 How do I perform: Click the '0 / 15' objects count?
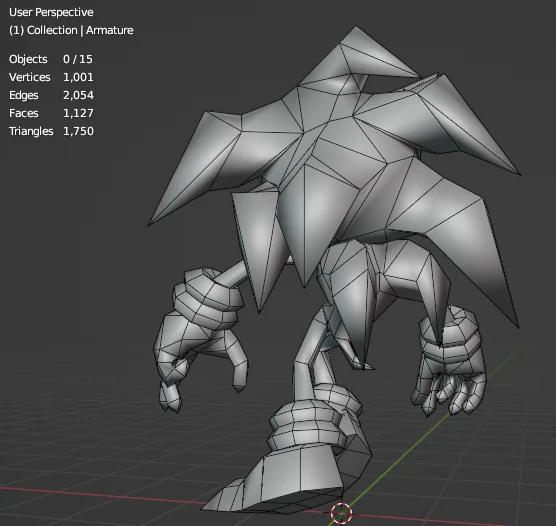(78, 59)
